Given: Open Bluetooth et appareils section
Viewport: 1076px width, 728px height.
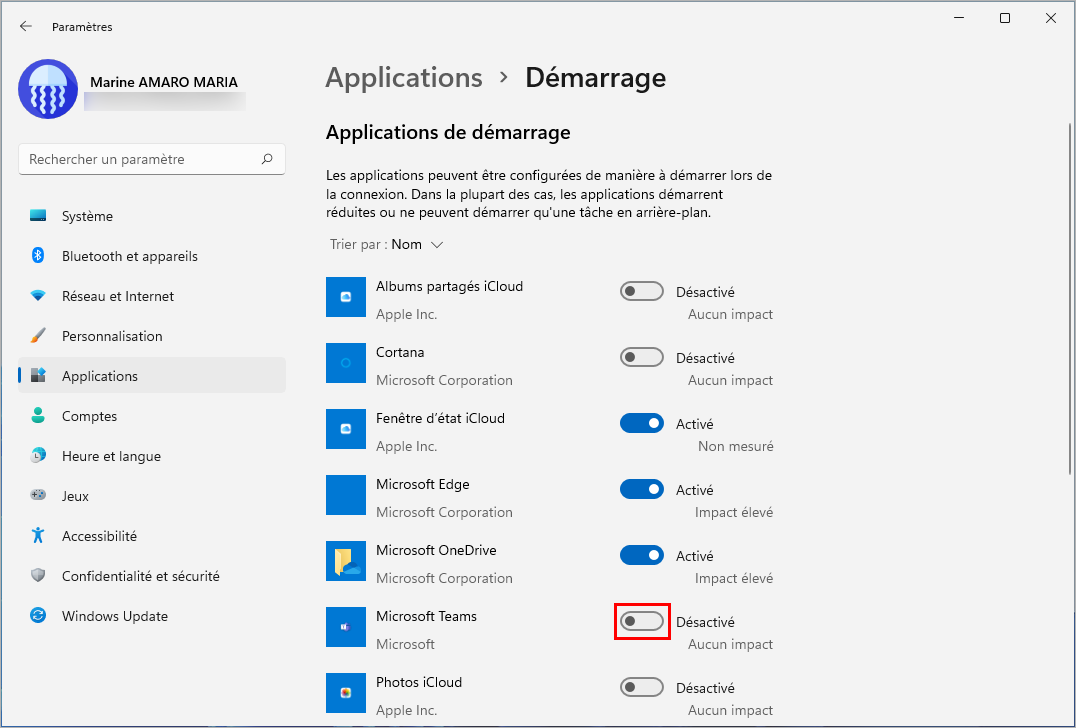Looking at the screenshot, I should (x=152, y=256).
